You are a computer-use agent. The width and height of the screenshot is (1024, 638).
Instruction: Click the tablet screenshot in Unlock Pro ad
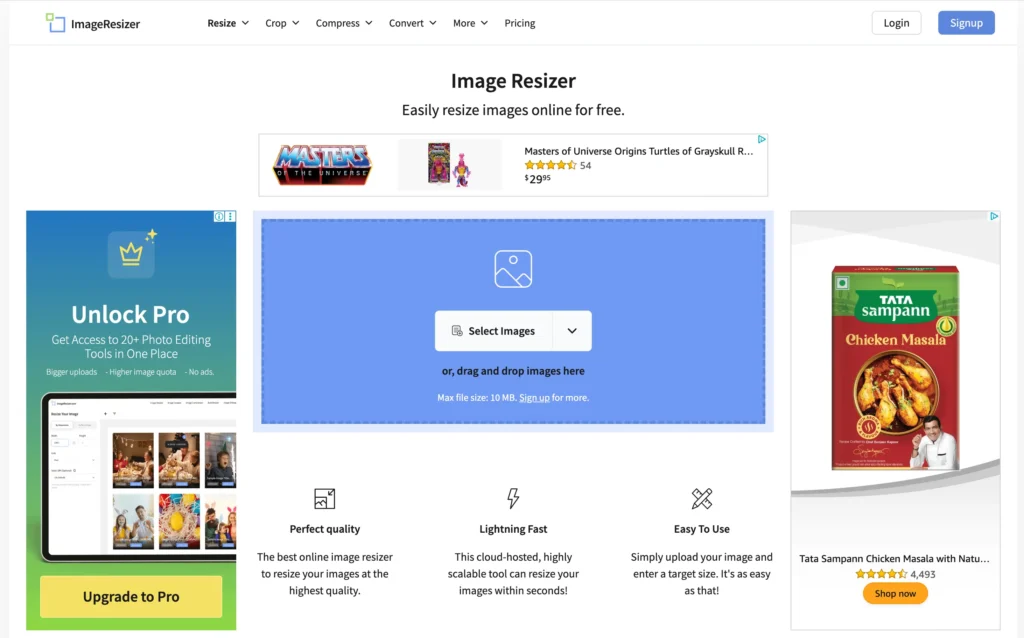click(138, 477)
